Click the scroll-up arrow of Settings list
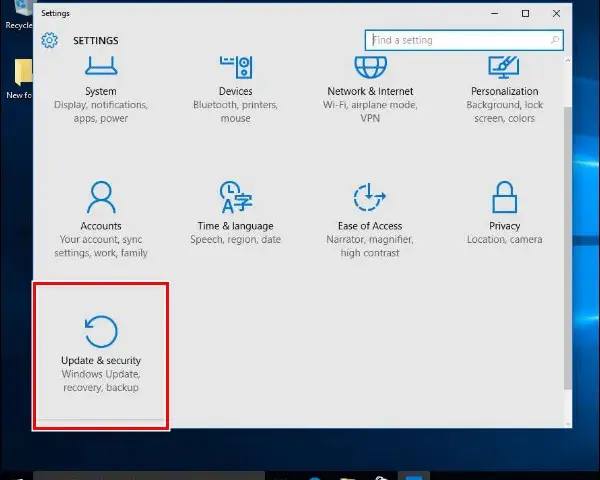 tap(568, 60)
